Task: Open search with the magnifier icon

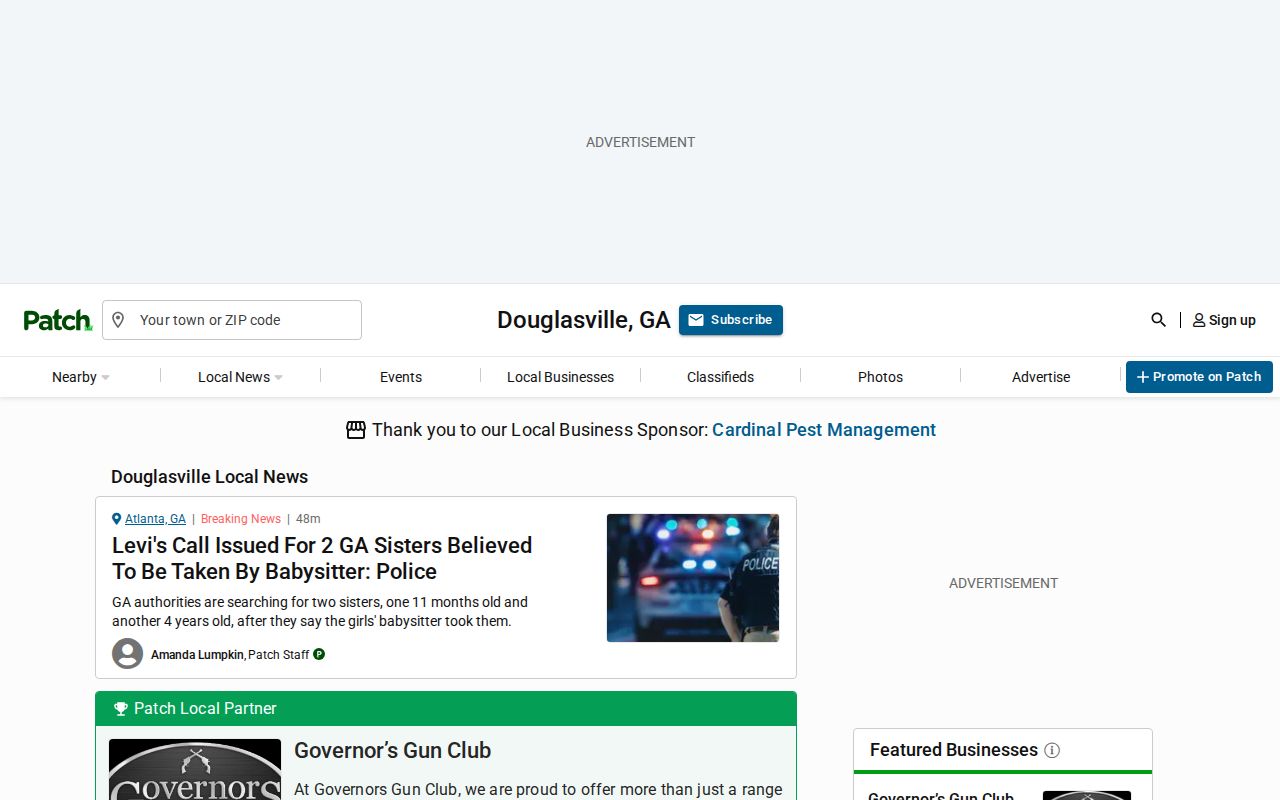Action: click(1158, 320)
